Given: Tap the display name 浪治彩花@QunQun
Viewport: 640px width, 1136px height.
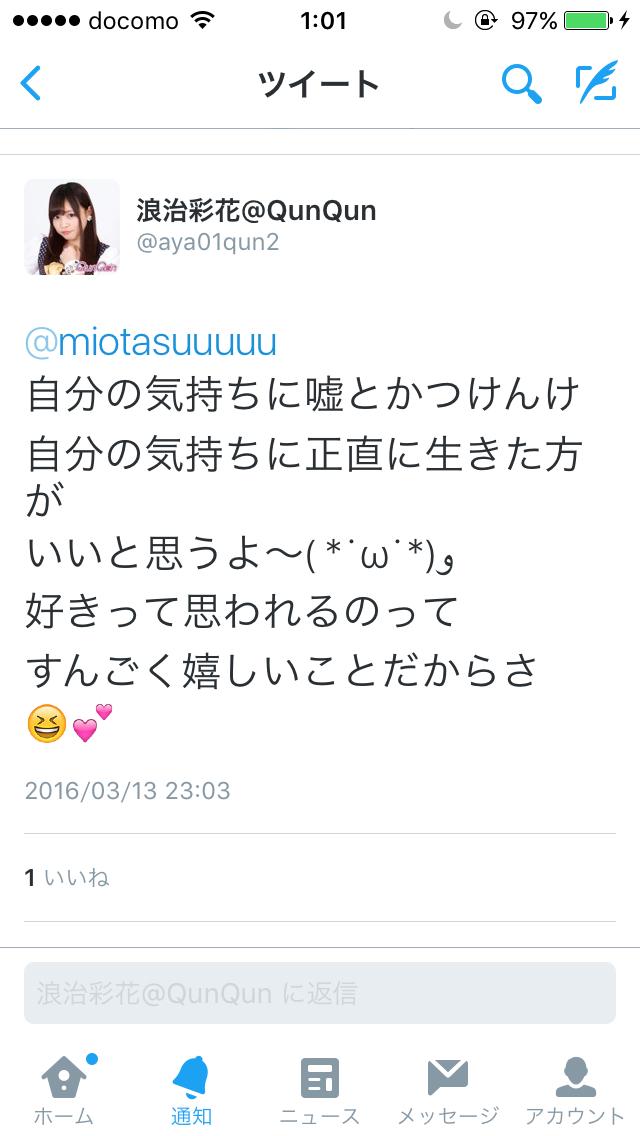Looking at the screenshot, I should point(257,211).
